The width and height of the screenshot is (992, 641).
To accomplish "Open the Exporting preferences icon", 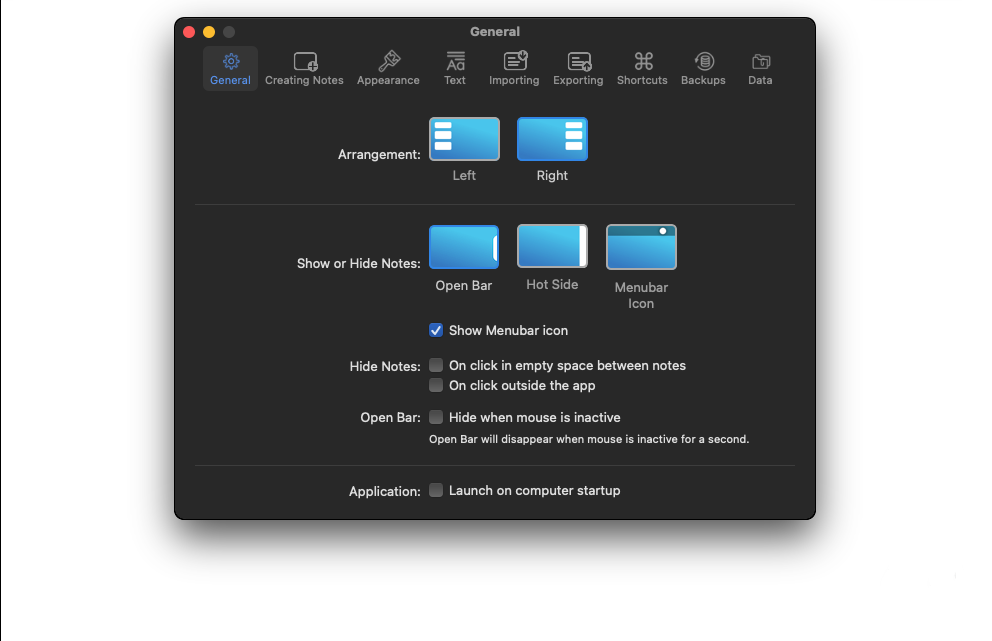I will (578, 62).
